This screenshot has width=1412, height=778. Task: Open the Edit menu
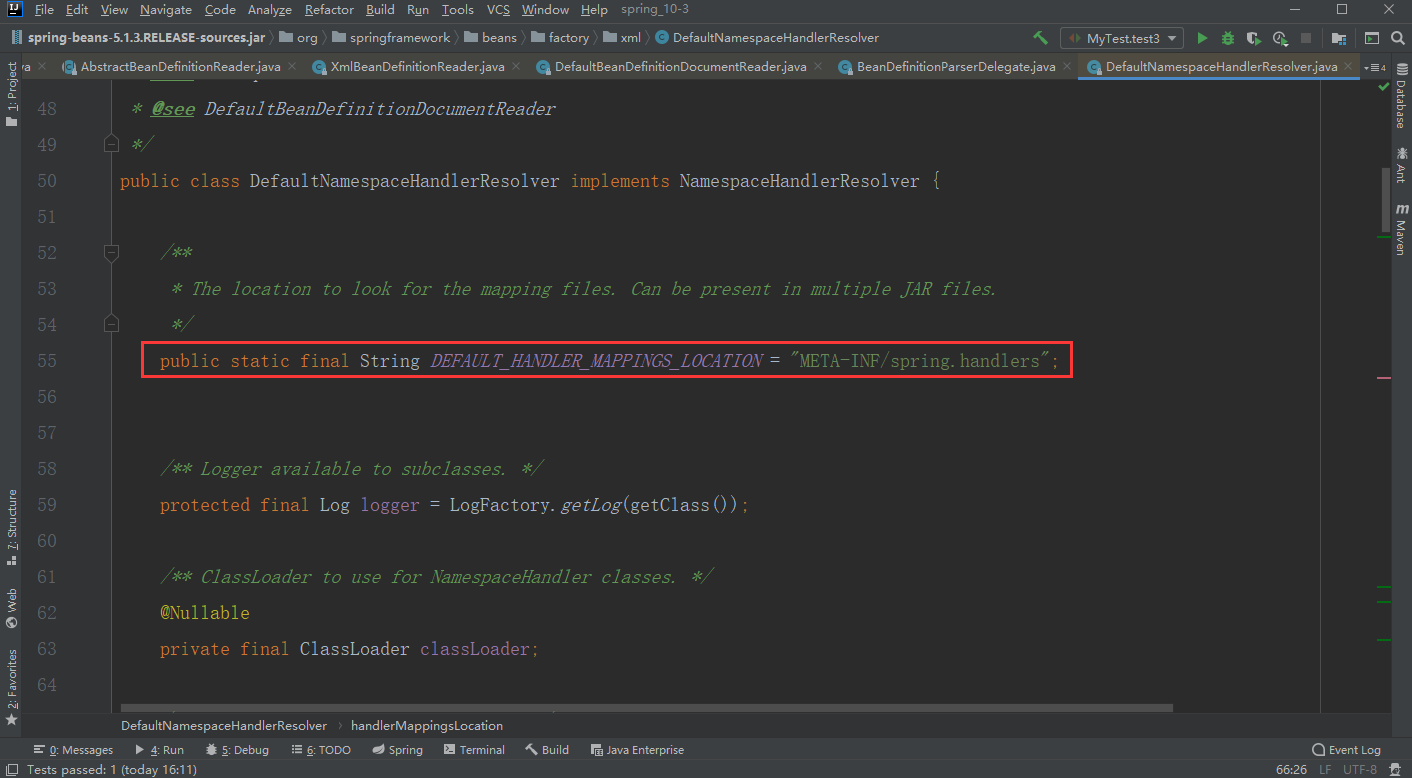(77, 10)
